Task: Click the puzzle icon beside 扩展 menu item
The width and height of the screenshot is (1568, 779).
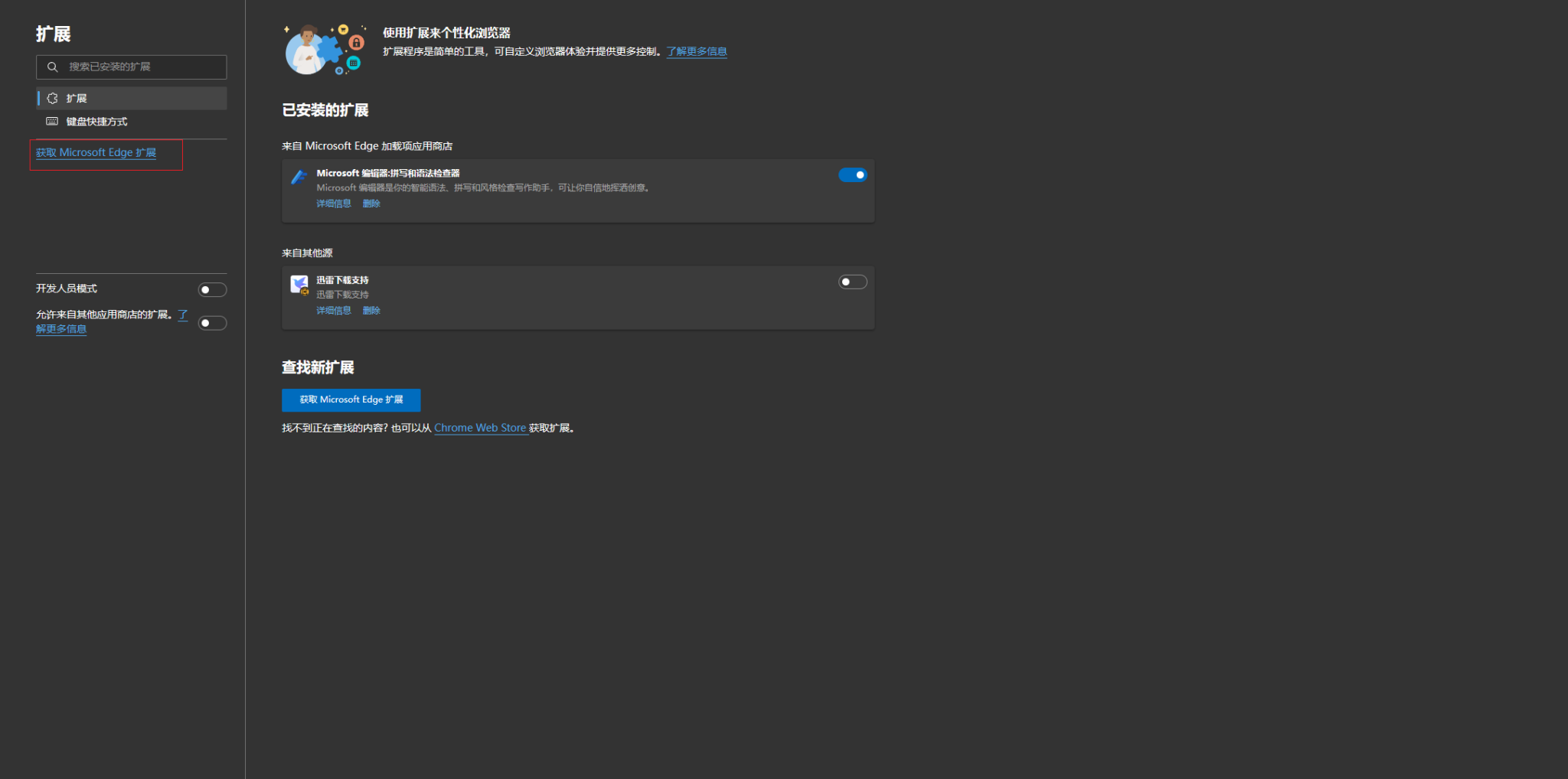Action: click(52, 98)
